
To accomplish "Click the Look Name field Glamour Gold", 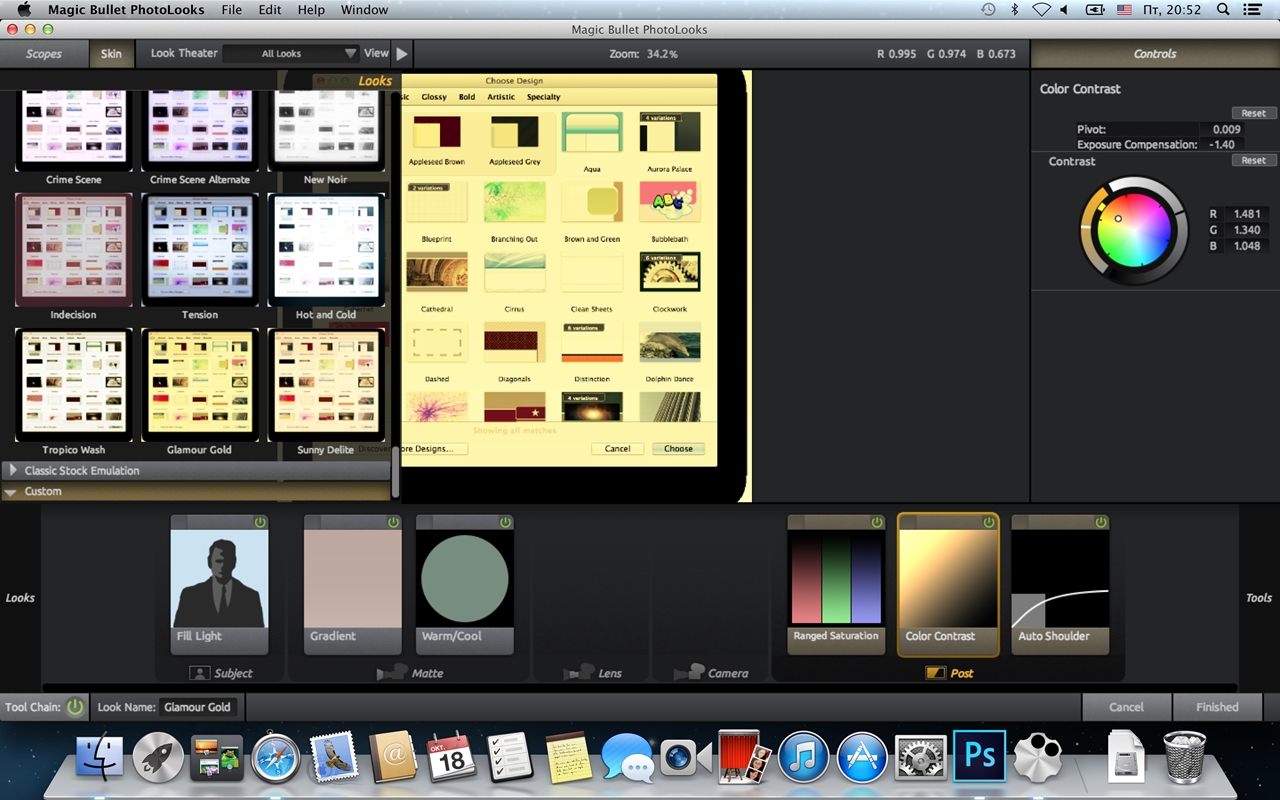I will coord(198,707).
